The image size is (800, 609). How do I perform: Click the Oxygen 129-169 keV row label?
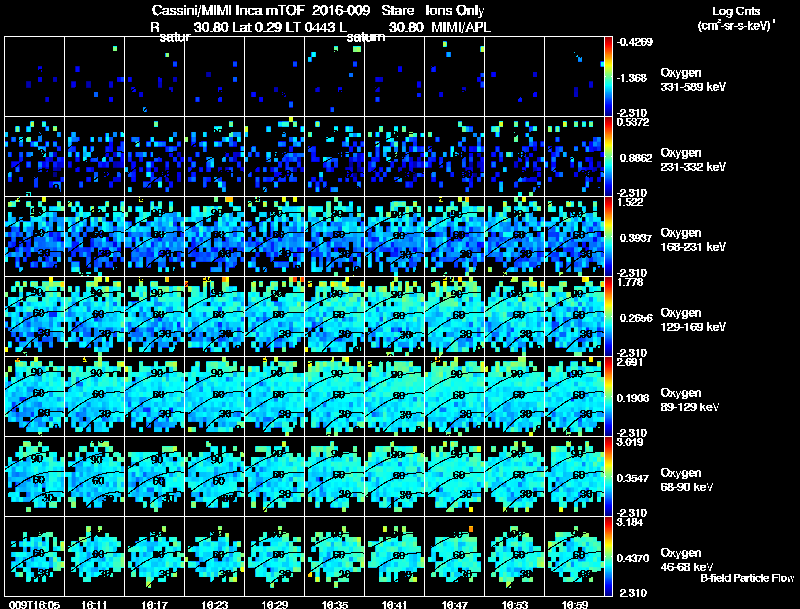click(x=693, y=319)
